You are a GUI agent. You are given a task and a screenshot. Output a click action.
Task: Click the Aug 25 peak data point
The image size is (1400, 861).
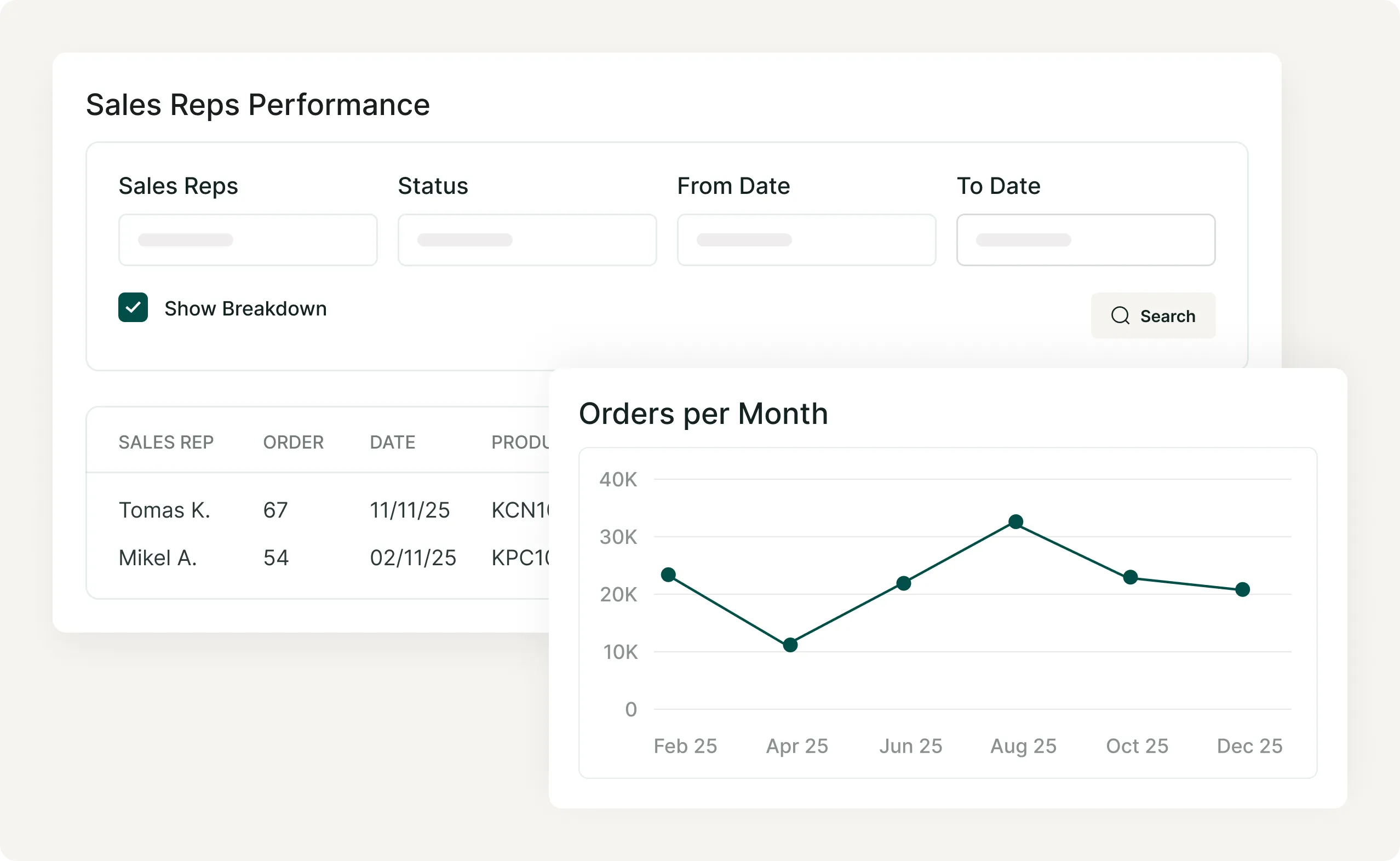(x=1015, y=521)
